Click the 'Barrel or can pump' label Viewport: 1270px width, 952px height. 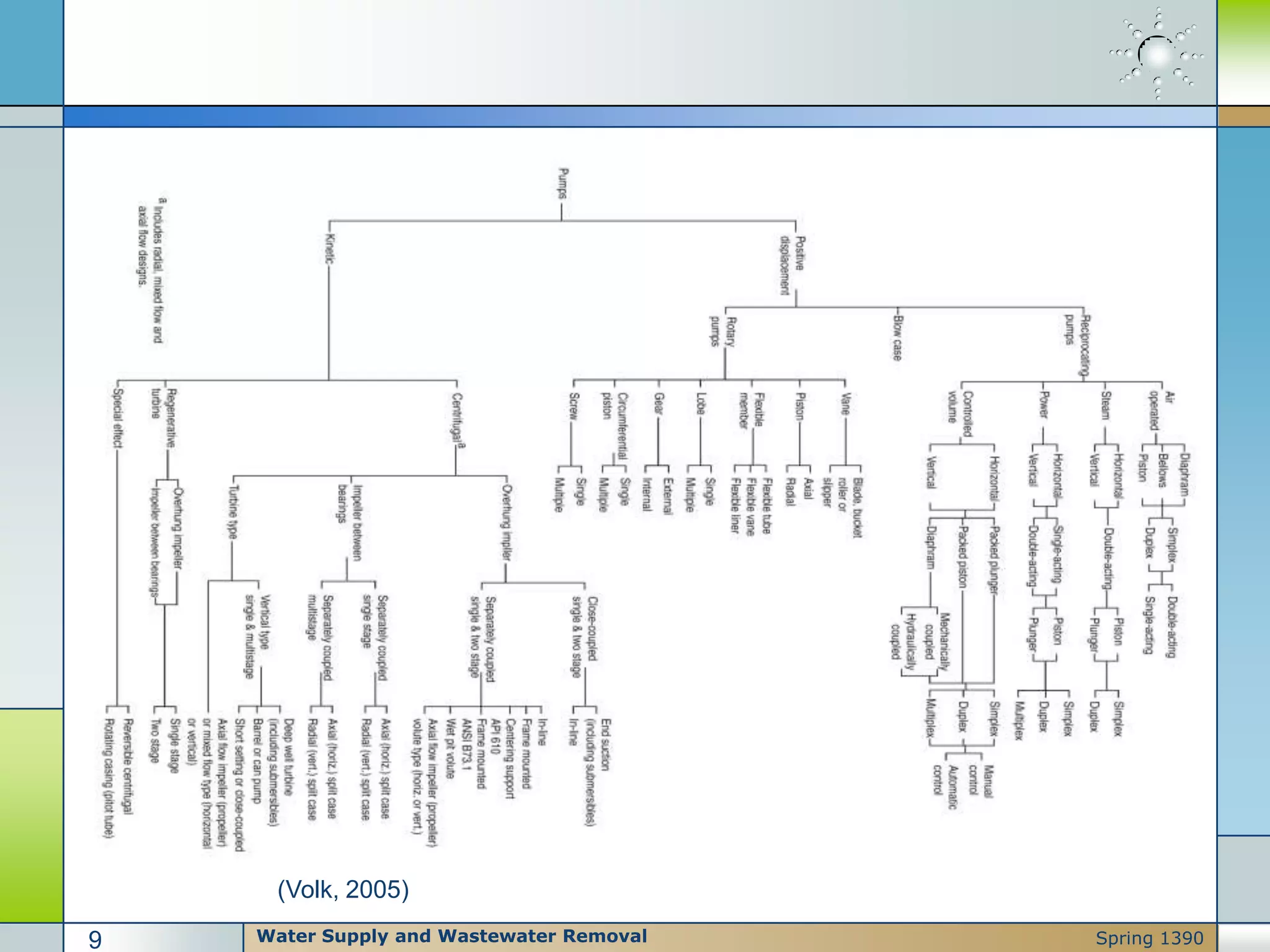(x=257, y=760)
